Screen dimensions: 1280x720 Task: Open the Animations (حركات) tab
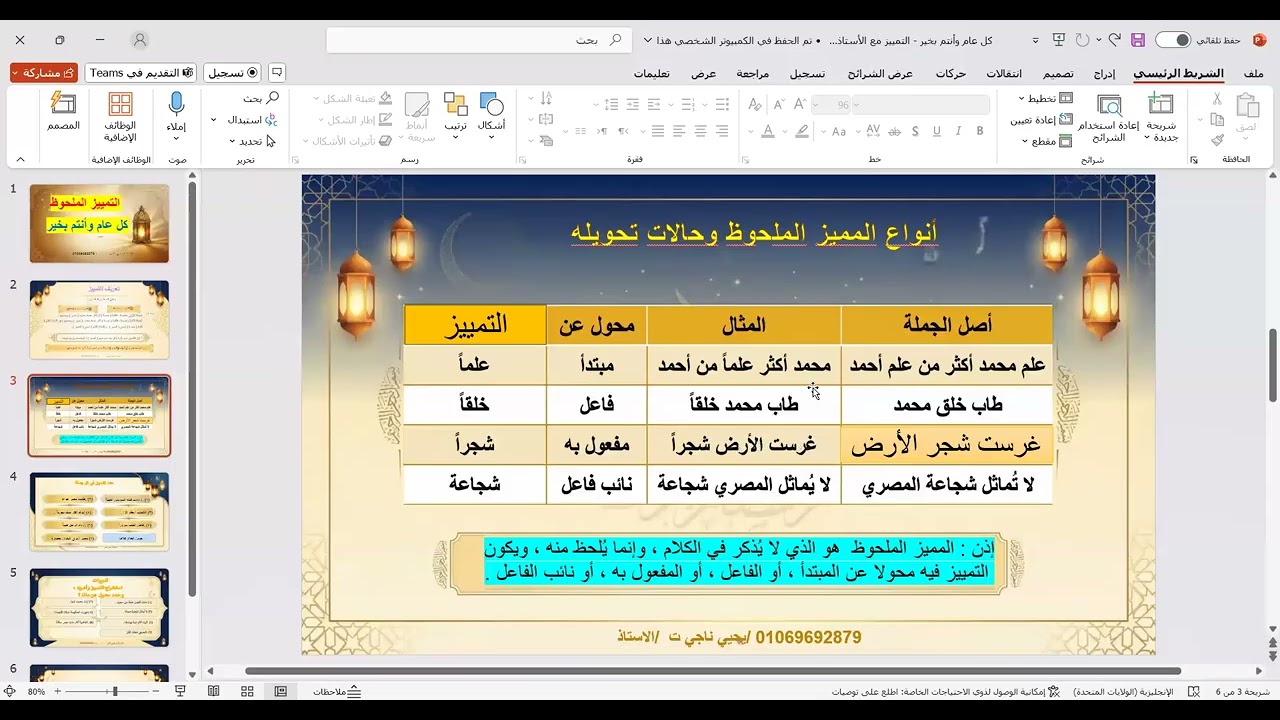coord(950,73)
